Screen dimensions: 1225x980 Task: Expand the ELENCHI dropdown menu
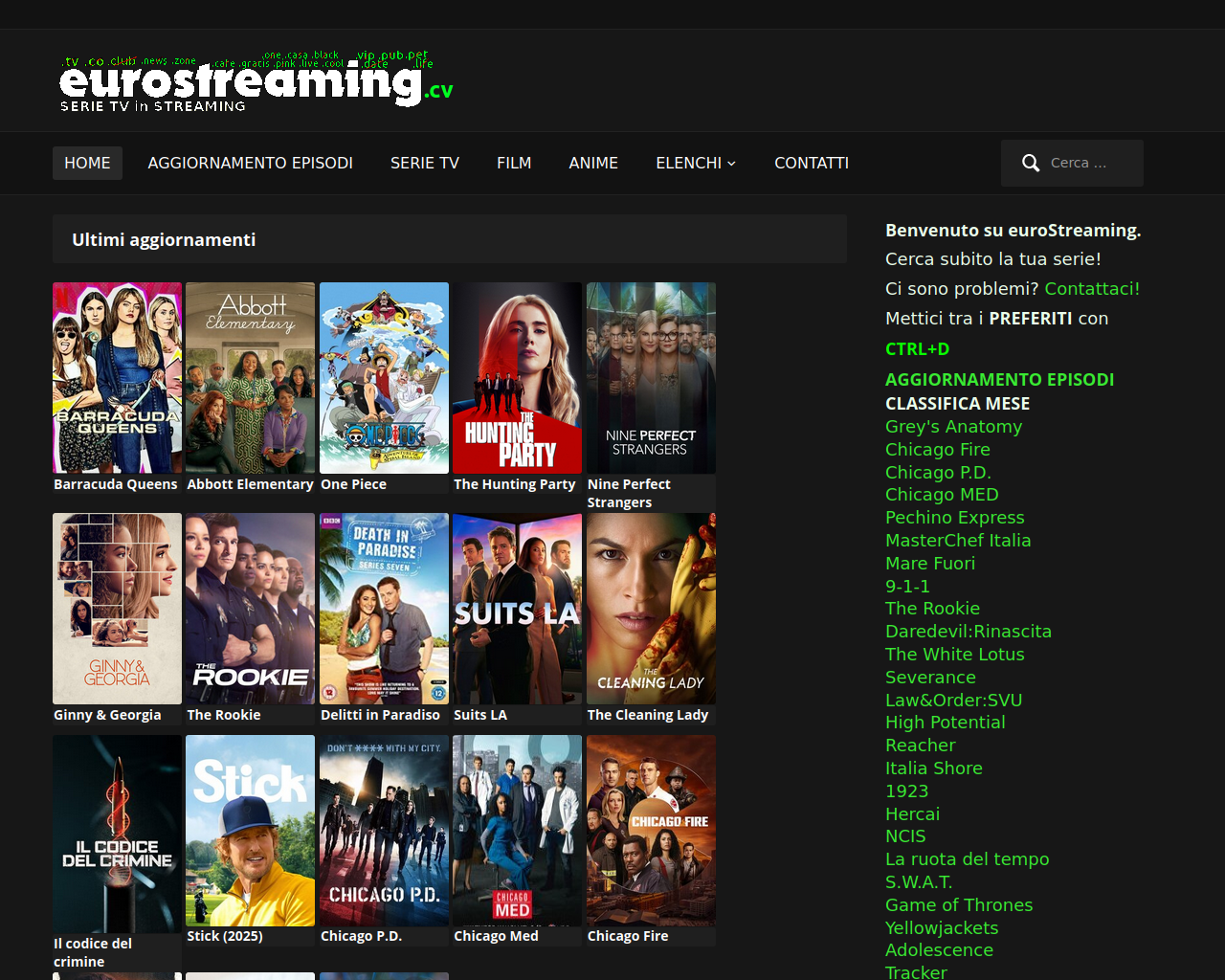(695, 164)
